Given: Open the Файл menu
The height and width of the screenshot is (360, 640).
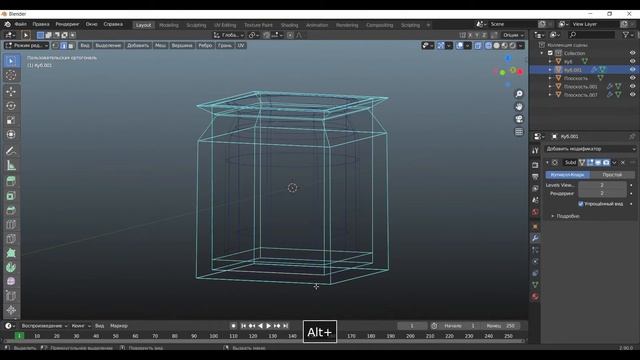Looking at the screenshot, I should [x=20, y=24].
